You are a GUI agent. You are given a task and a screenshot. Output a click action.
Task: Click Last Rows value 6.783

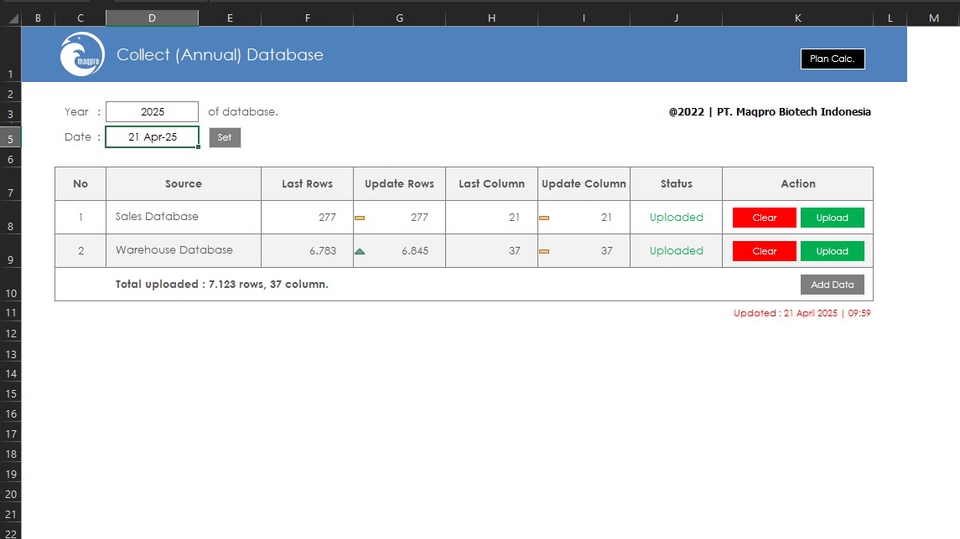323,251
